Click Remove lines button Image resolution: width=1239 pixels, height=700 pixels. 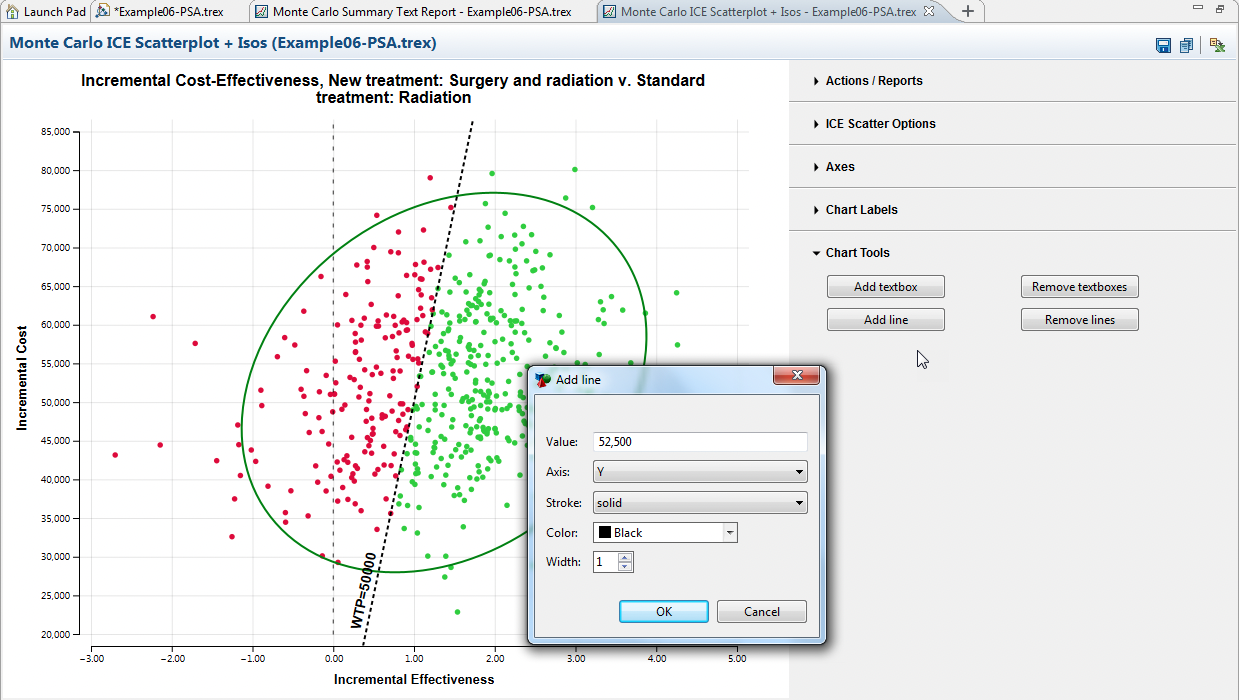(1079, 319)
